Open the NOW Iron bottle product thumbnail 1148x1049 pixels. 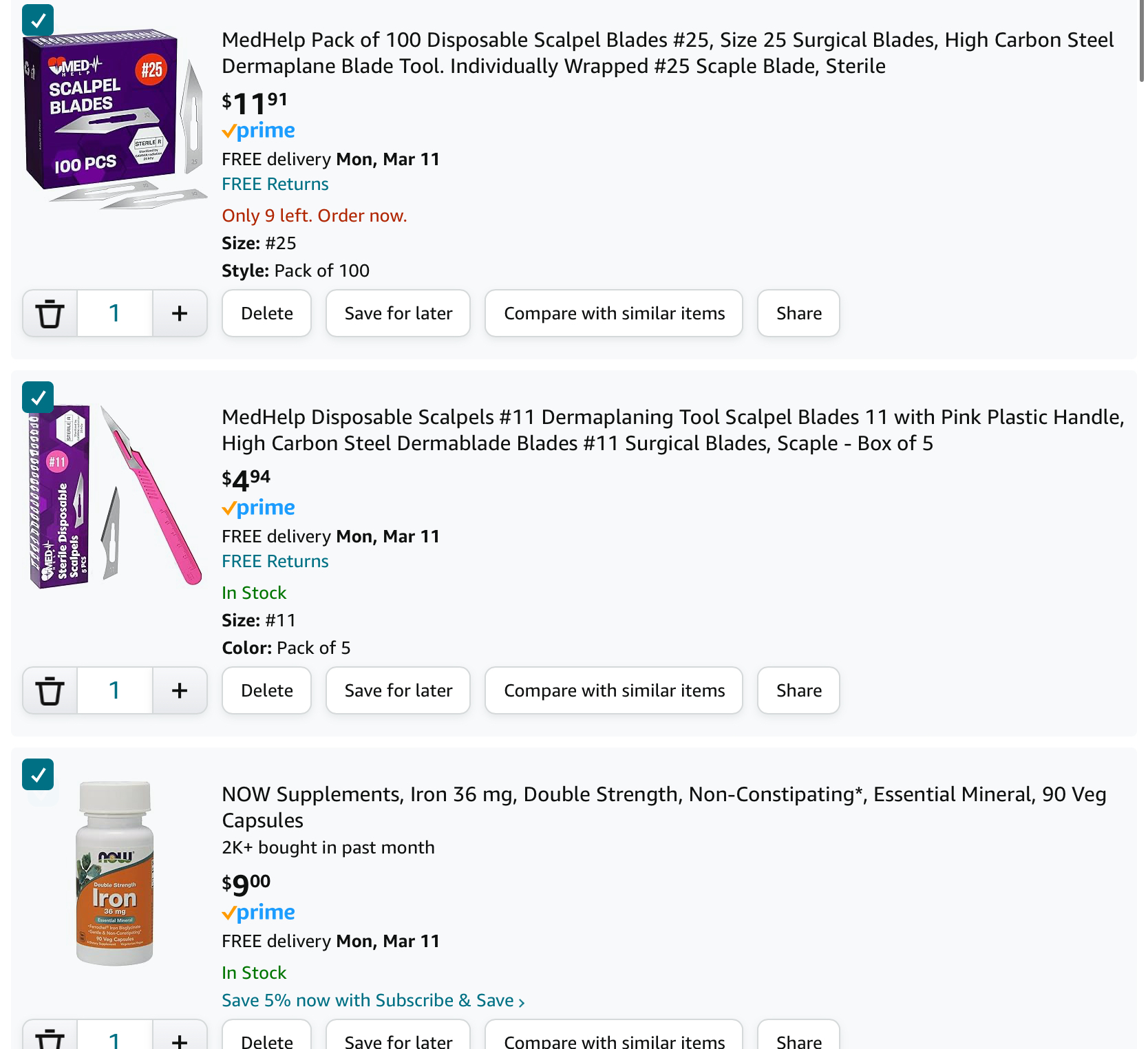pos(114,873)
